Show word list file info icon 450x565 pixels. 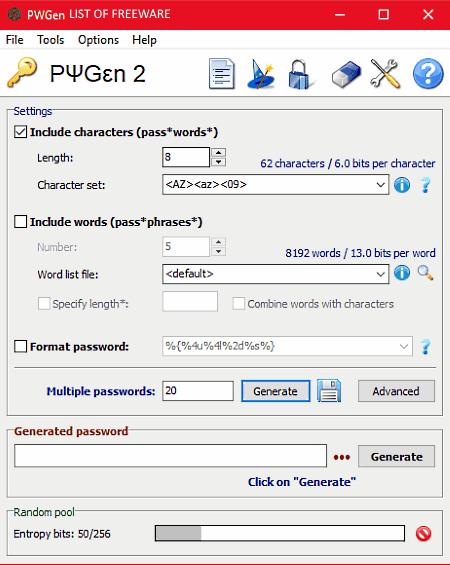pyautogui.click(x=402, y=273)
